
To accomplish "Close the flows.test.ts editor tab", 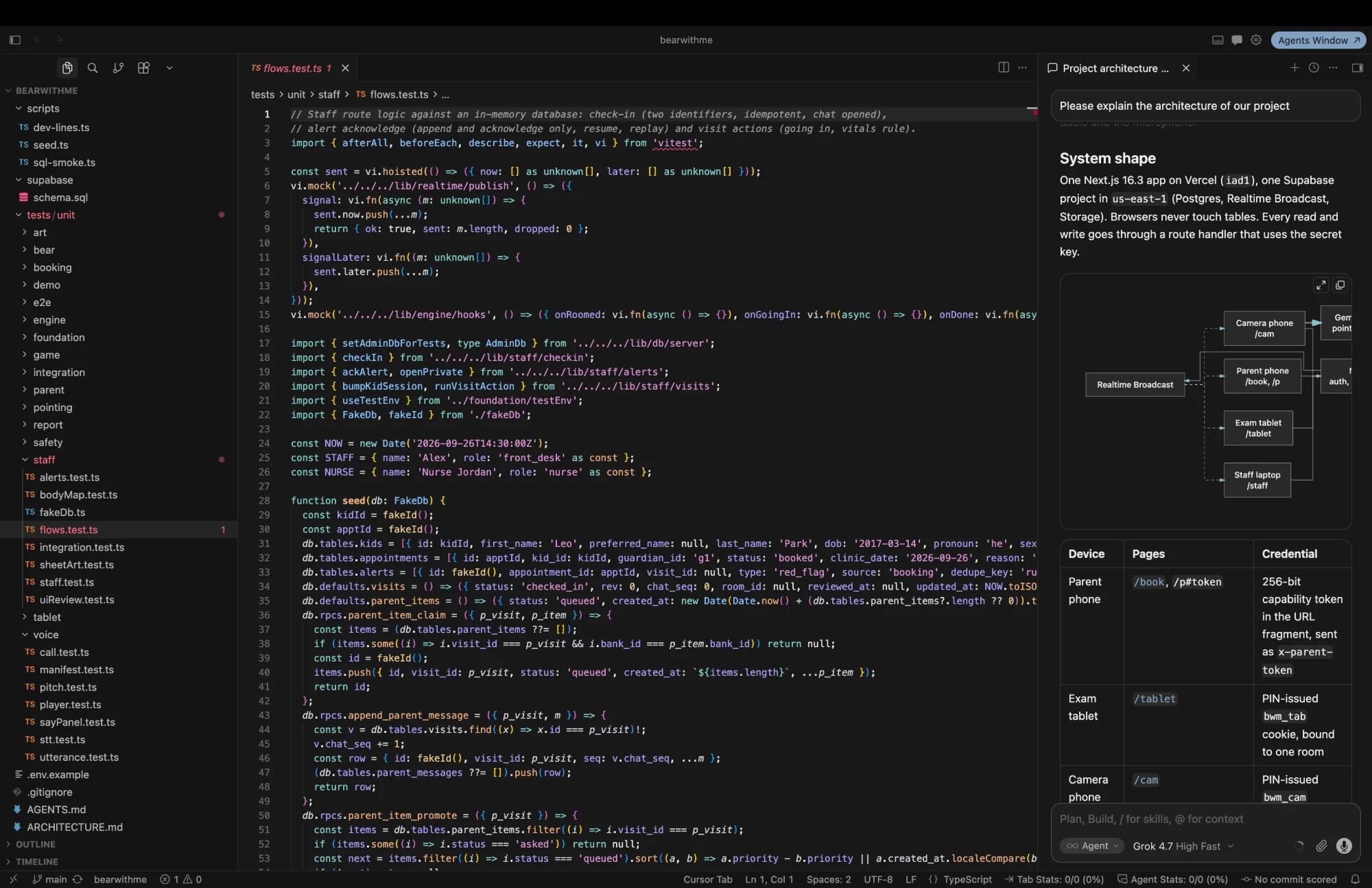I will pyautogui.click(x=345, y=68).
